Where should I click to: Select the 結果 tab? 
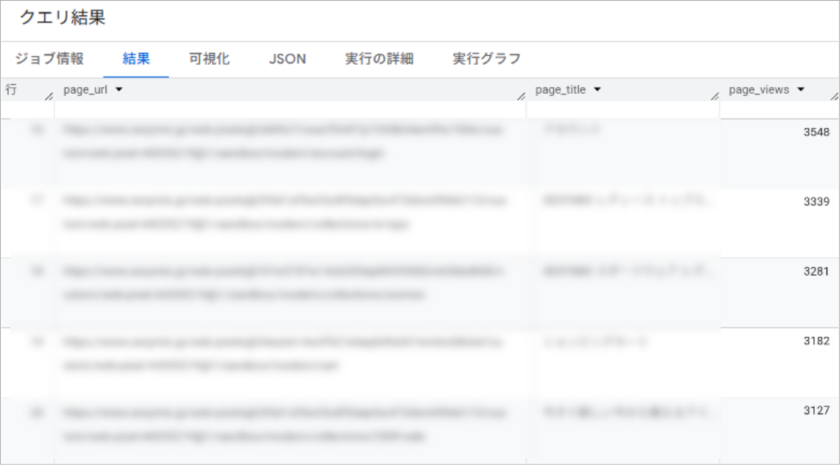point(136,59)
